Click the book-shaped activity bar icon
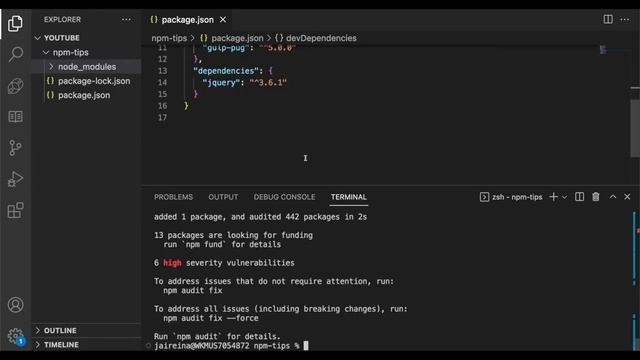640x360 pixels. click(x=16, y=117)
